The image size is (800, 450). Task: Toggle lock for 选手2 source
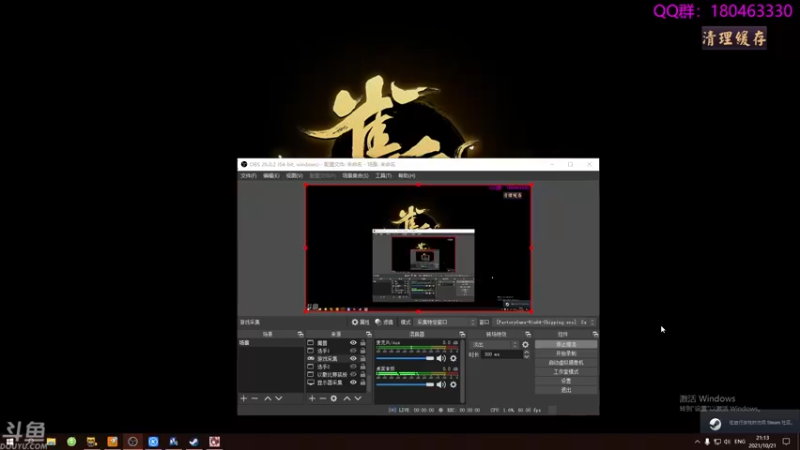(363, 366)
